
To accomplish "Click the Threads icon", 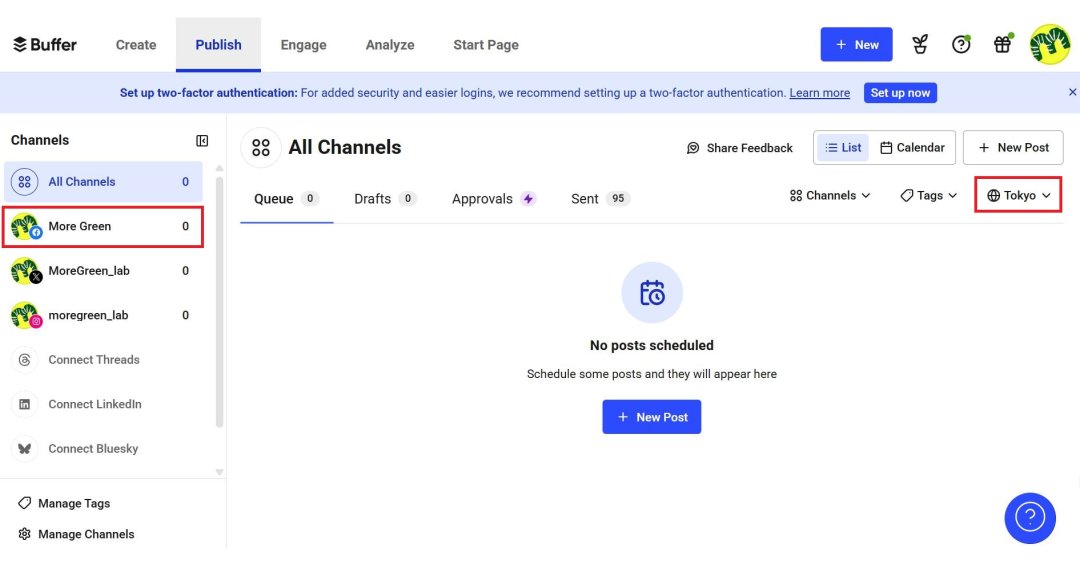I will (x=25, y=359).
